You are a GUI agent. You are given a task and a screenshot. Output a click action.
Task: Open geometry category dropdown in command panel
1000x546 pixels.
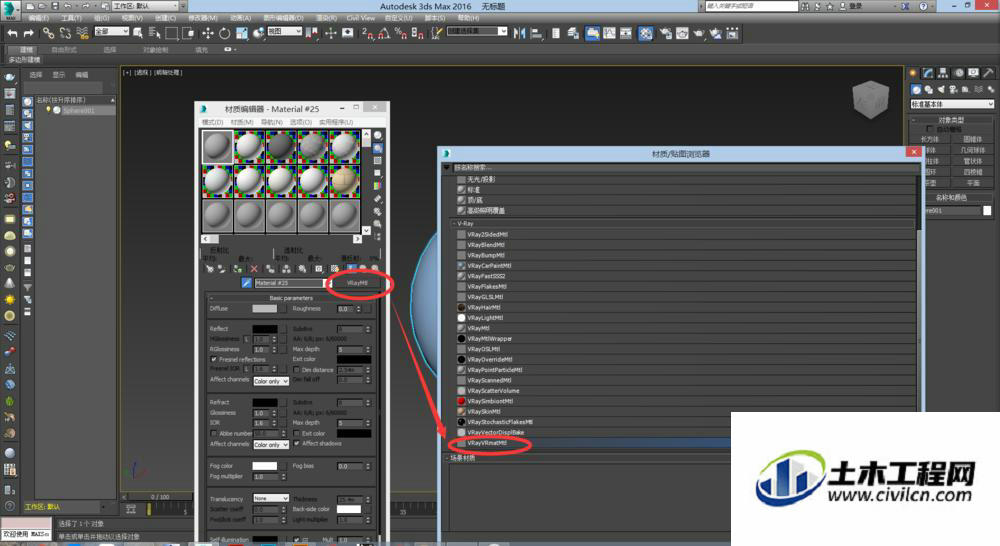point(952,104)
